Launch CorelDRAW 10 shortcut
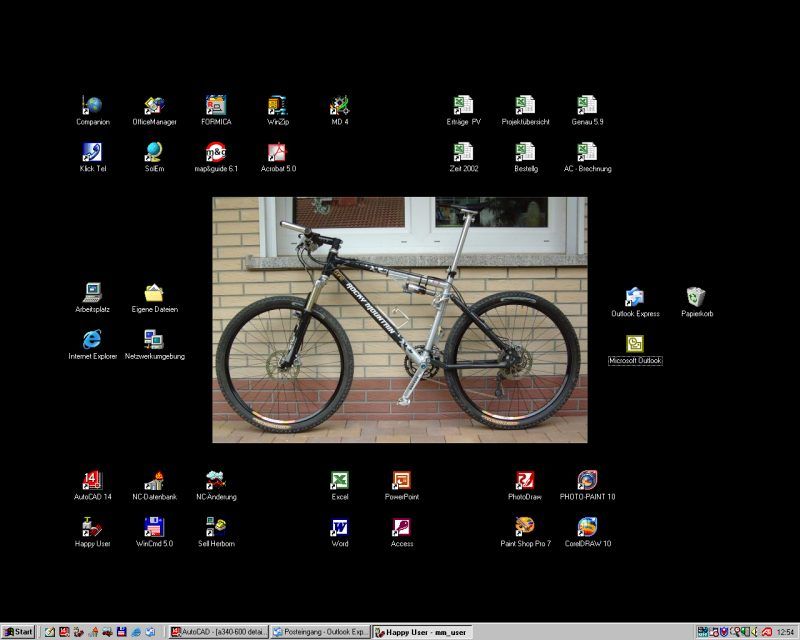800x640 pixels. point(587,528)
